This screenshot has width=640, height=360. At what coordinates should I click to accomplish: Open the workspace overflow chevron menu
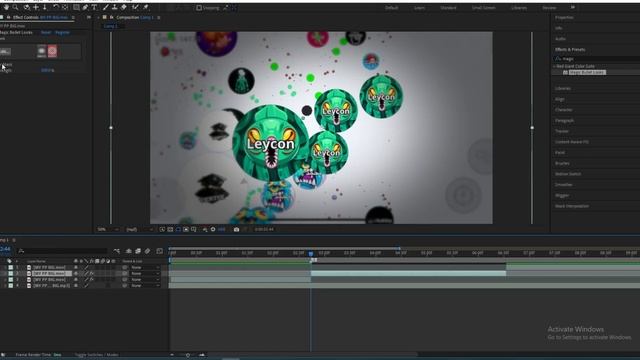click(x=573, y=8)
